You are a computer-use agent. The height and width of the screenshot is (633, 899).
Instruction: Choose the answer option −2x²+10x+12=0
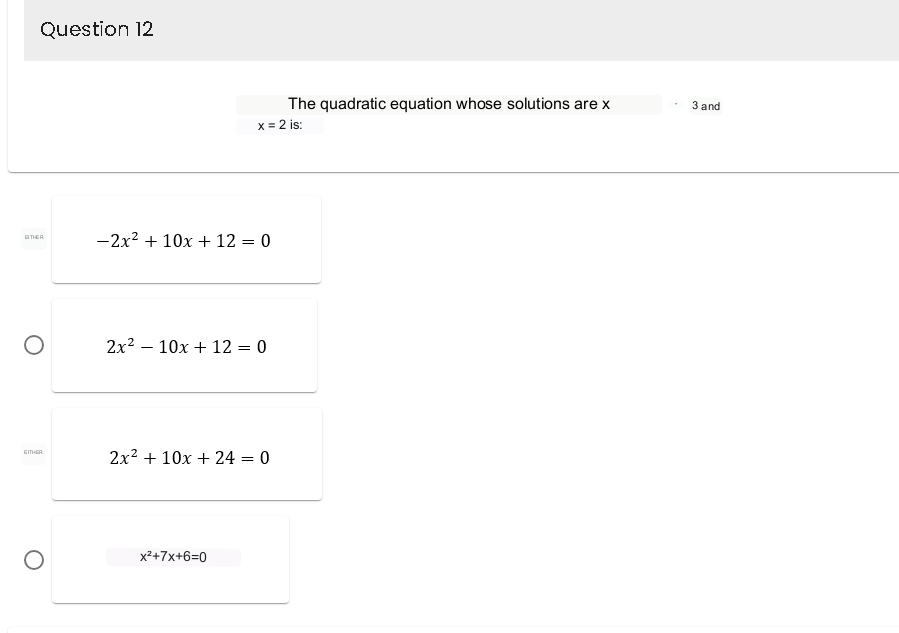point(186,239)
